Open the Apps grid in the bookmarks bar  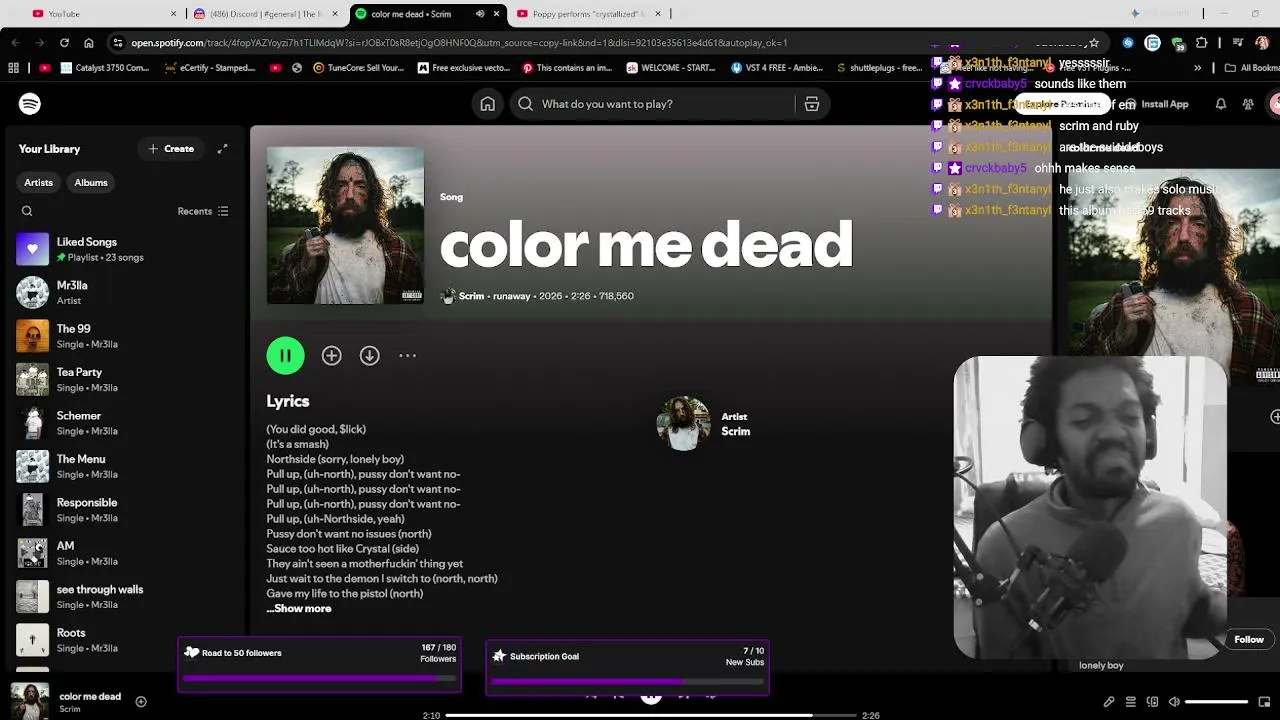pos(13,68)
